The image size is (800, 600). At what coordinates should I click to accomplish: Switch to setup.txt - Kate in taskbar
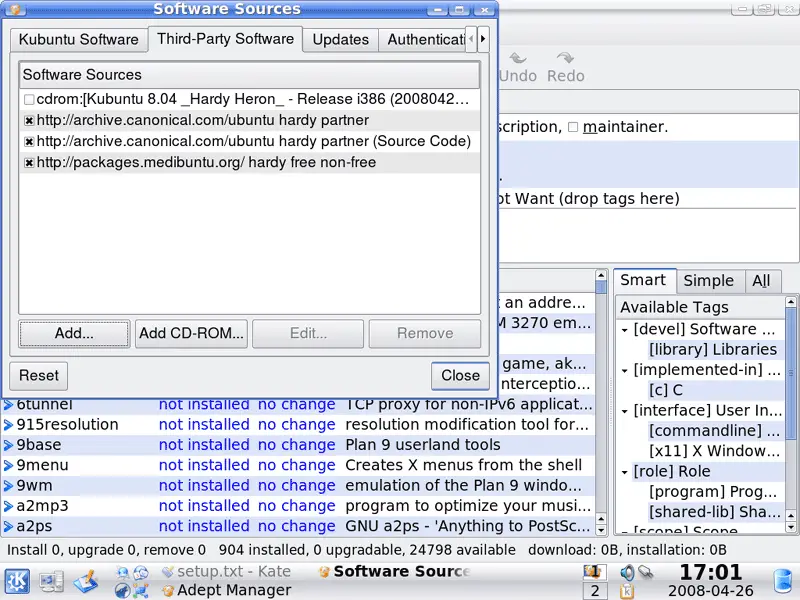[x=226, y=572]
